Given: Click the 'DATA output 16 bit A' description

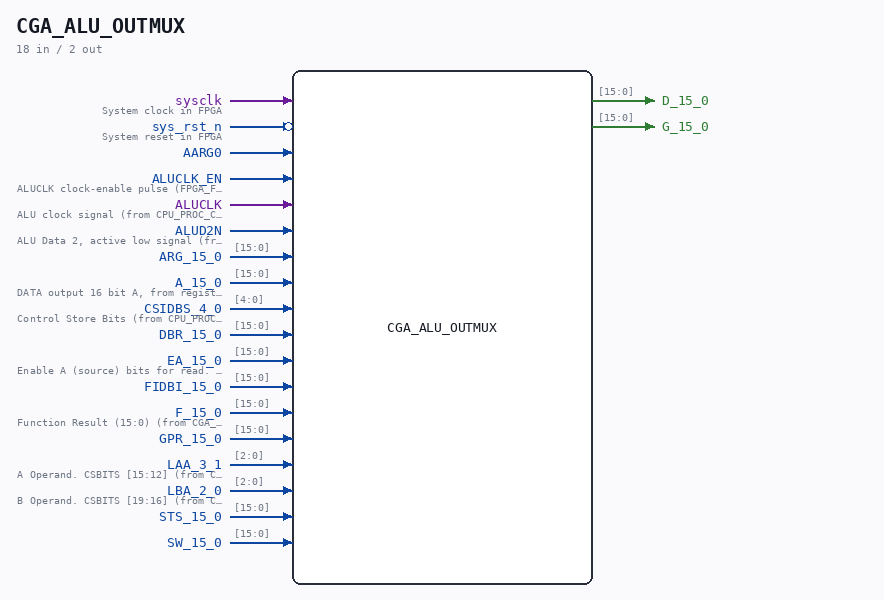Looking at the screenshot, I should [120, 292].
